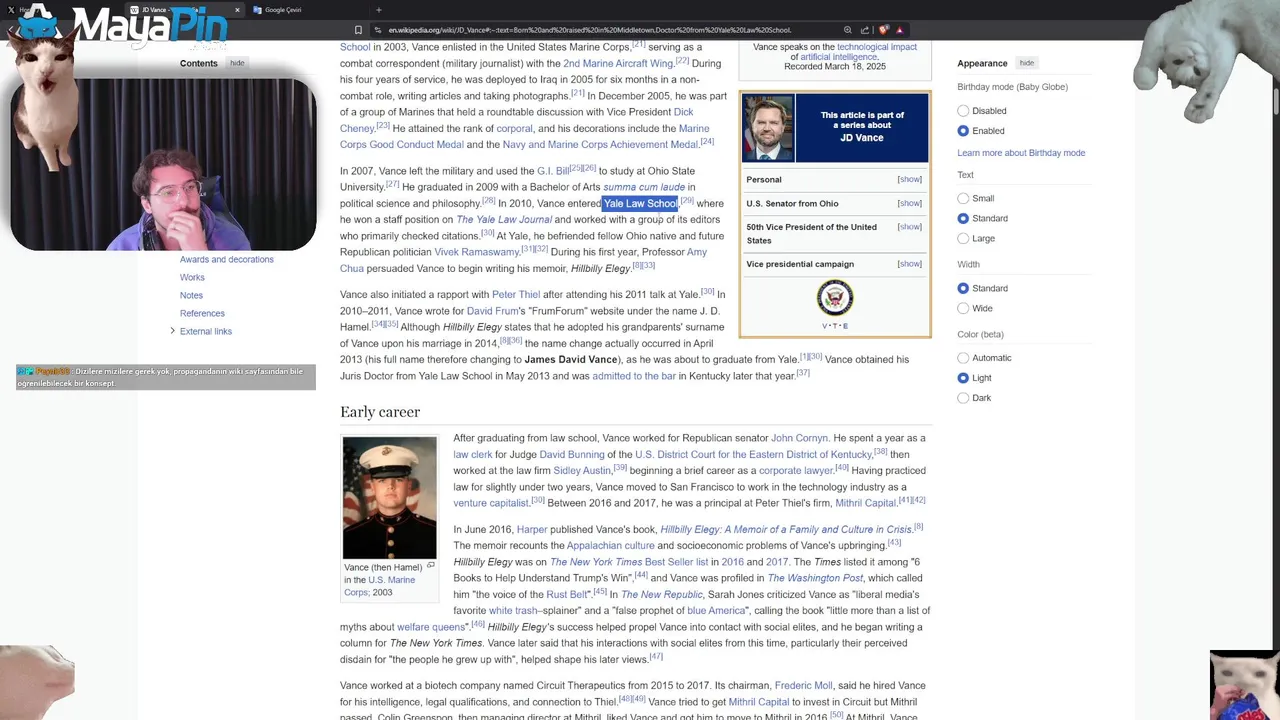Open a new browser tab with plus button
1280x720 pixels.
pos(378,10)
